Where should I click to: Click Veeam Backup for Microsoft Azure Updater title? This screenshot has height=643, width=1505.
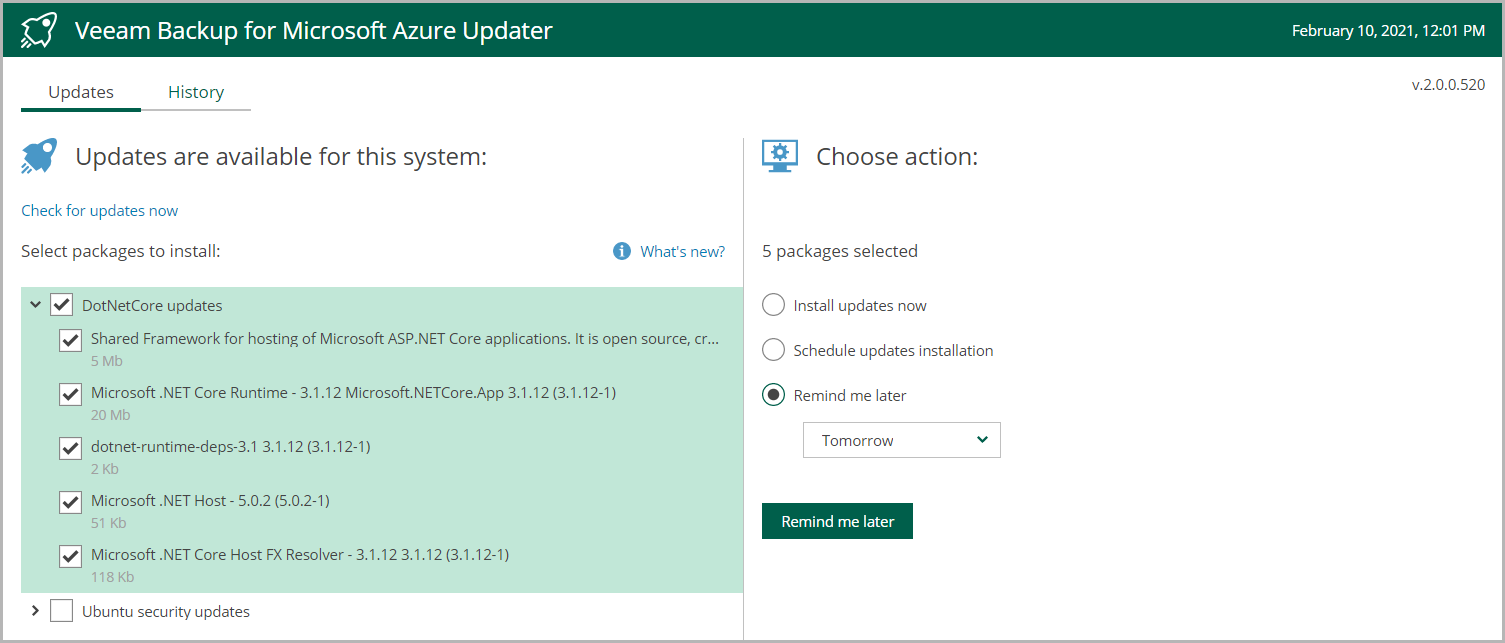[314, 31]
